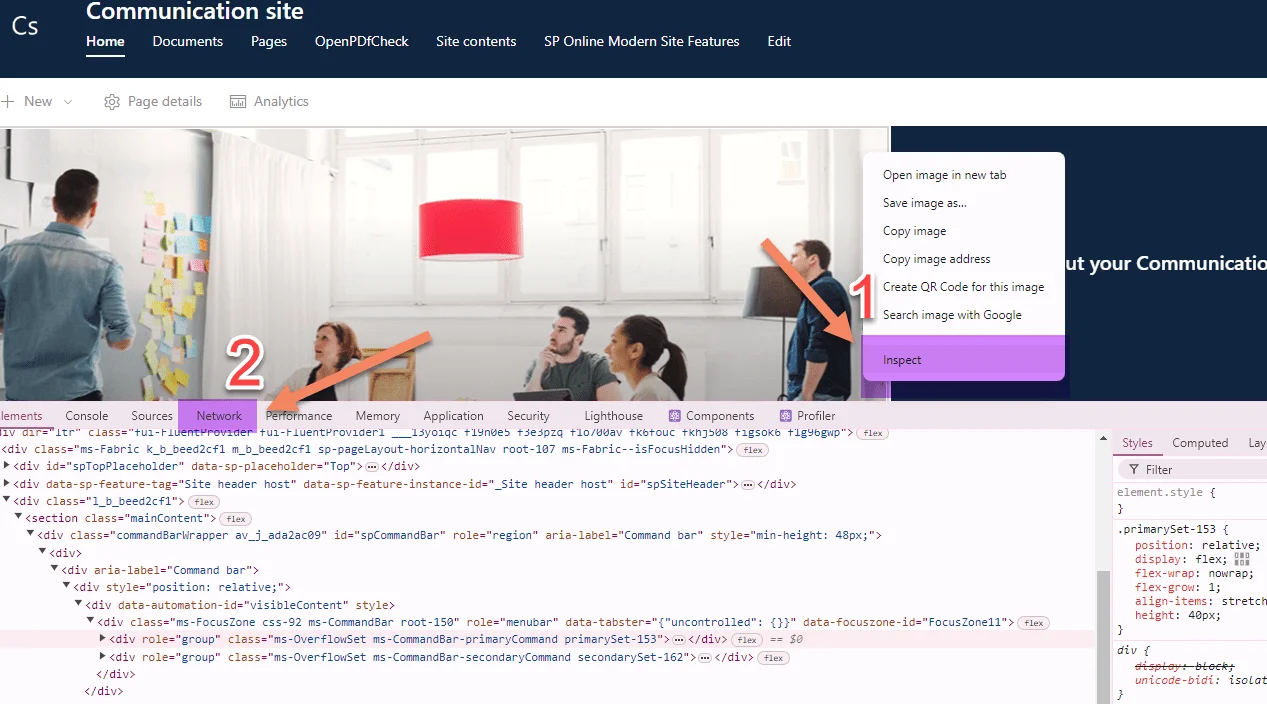
Task: Click the Filter funnel icon in Styles
Action: (1134, 470)
